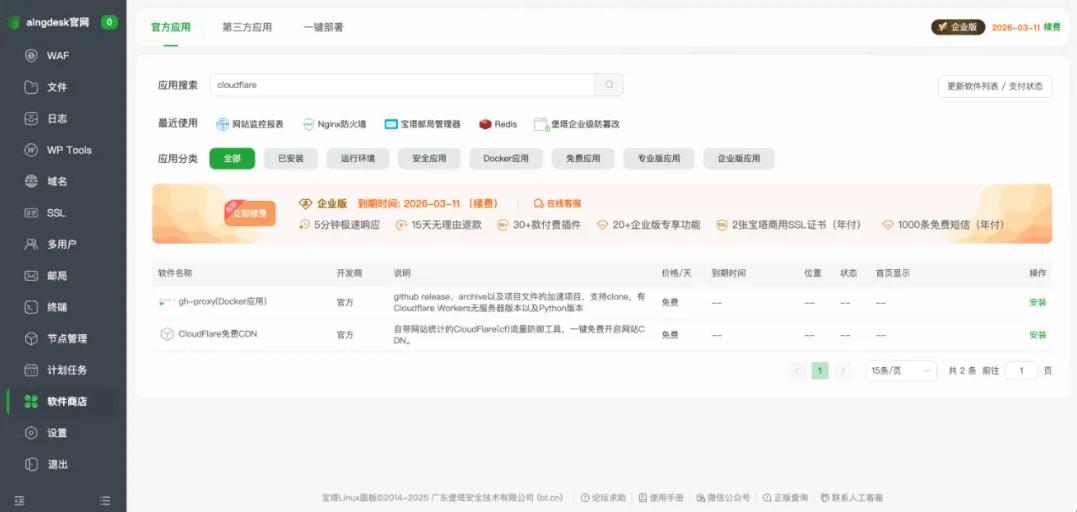Select the 免费应用 category filter
The height and width of the screenshot is (512, 1077).
[583, 159]
